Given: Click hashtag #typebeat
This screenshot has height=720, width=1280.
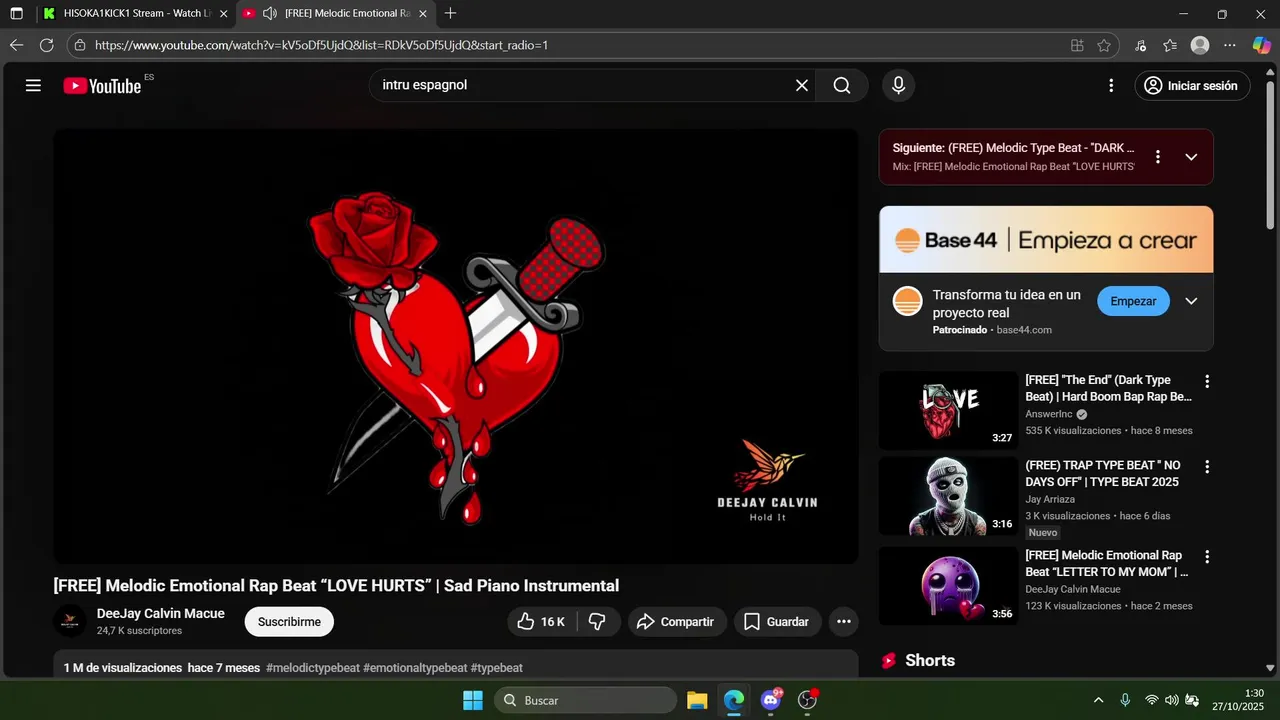Looking at the screenshot, I should pyautogui.click(x=497, y=668).
